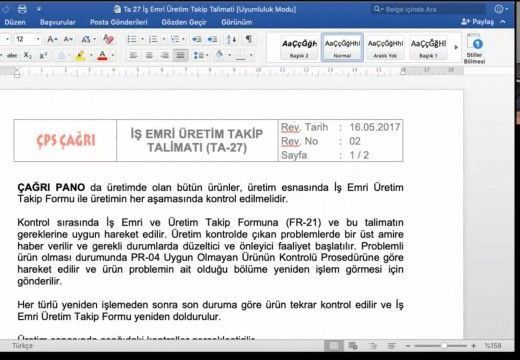Open the Düzen tab
Screen dimensions: 520x360
pos(15,22)
